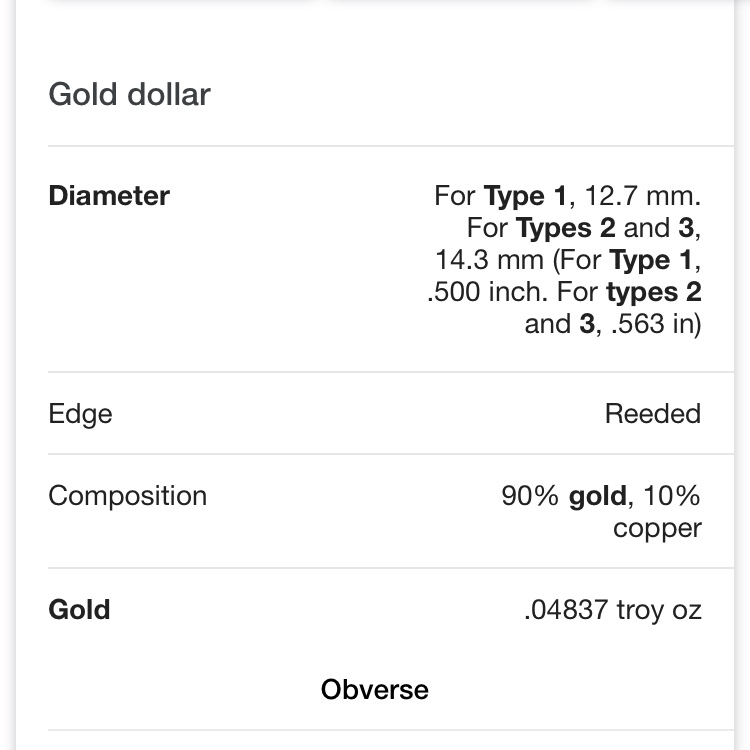This screenshot has width=750, height=750.
Task: Click the .563 in) value
Action: [x=656, y=324]
